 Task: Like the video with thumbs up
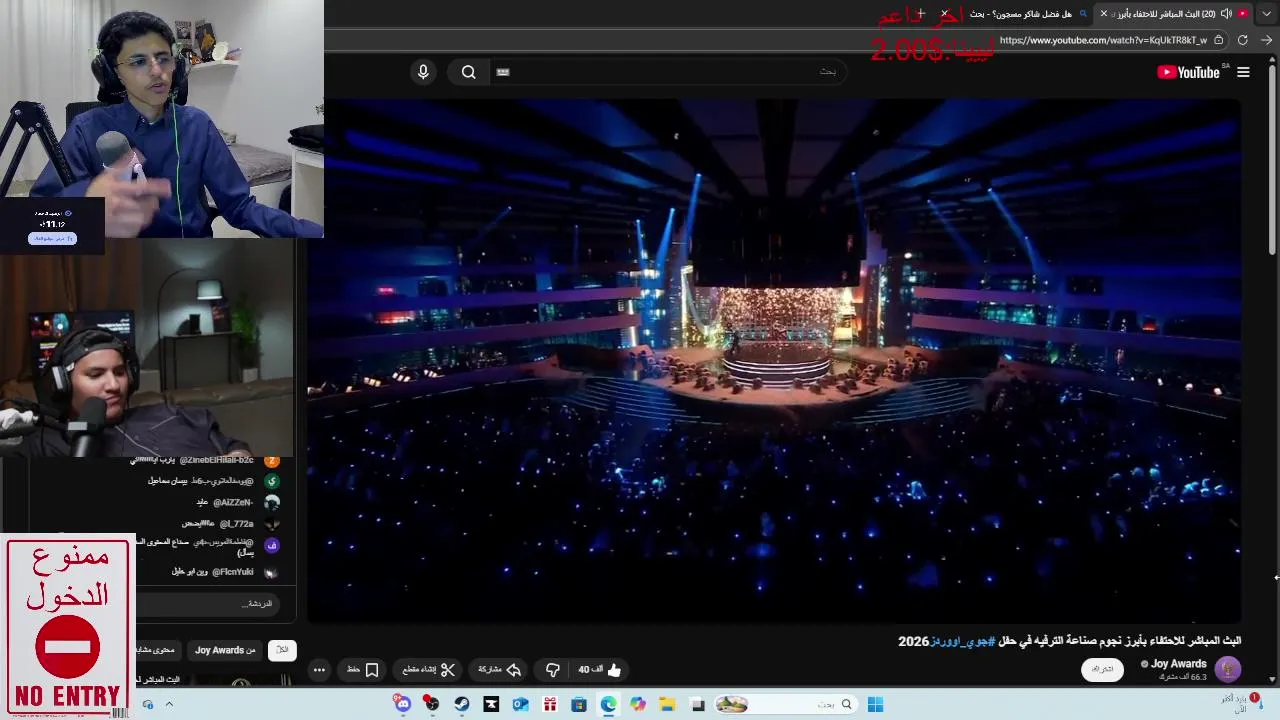pyautogui.click(x=600, y=670)
